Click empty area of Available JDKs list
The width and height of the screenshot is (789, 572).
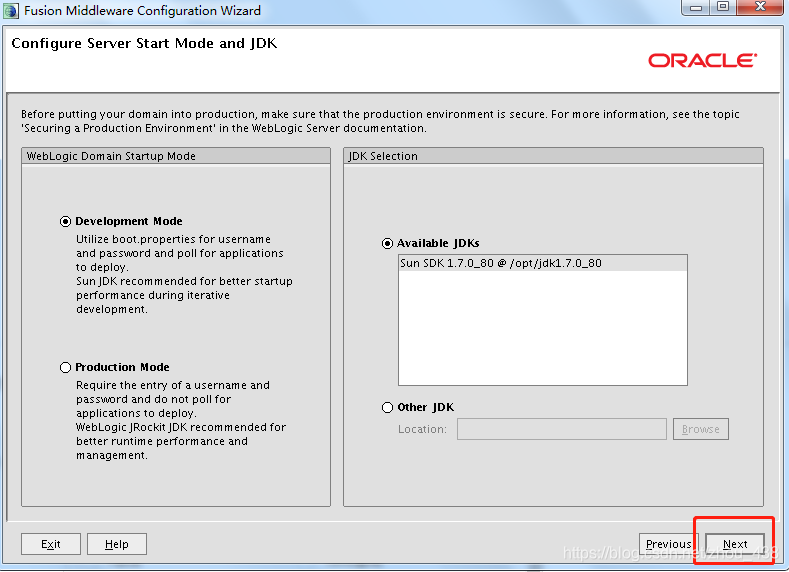542,328
